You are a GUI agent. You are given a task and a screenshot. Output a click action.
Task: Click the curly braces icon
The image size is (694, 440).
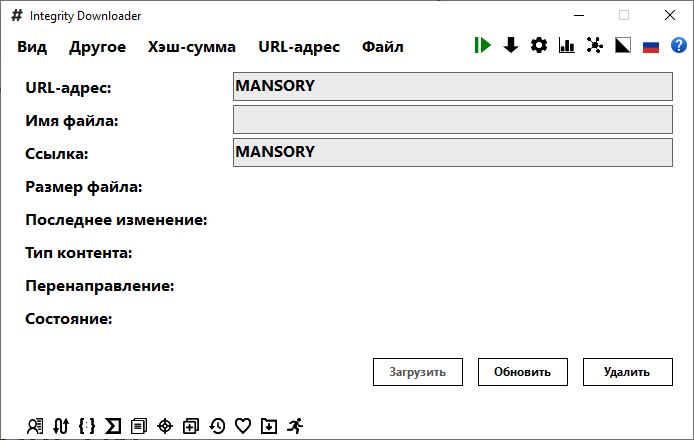[87, 426]
